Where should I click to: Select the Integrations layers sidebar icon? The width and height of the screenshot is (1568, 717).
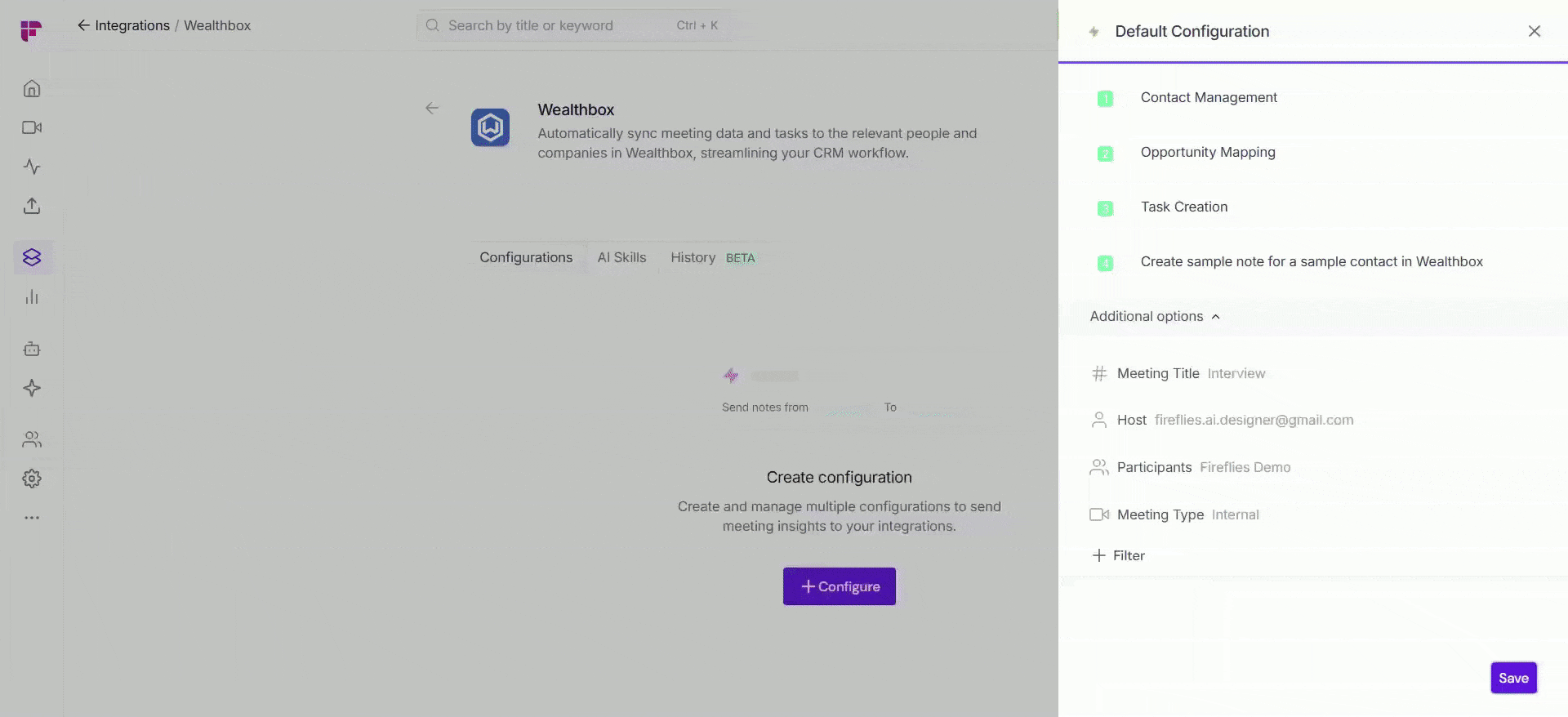32,257
